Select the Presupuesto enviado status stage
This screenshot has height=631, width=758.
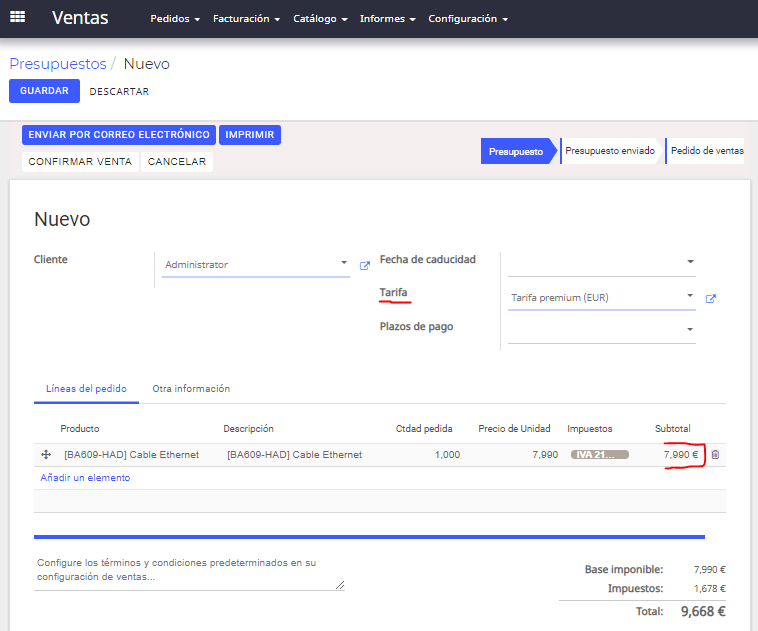pos(610,151)
